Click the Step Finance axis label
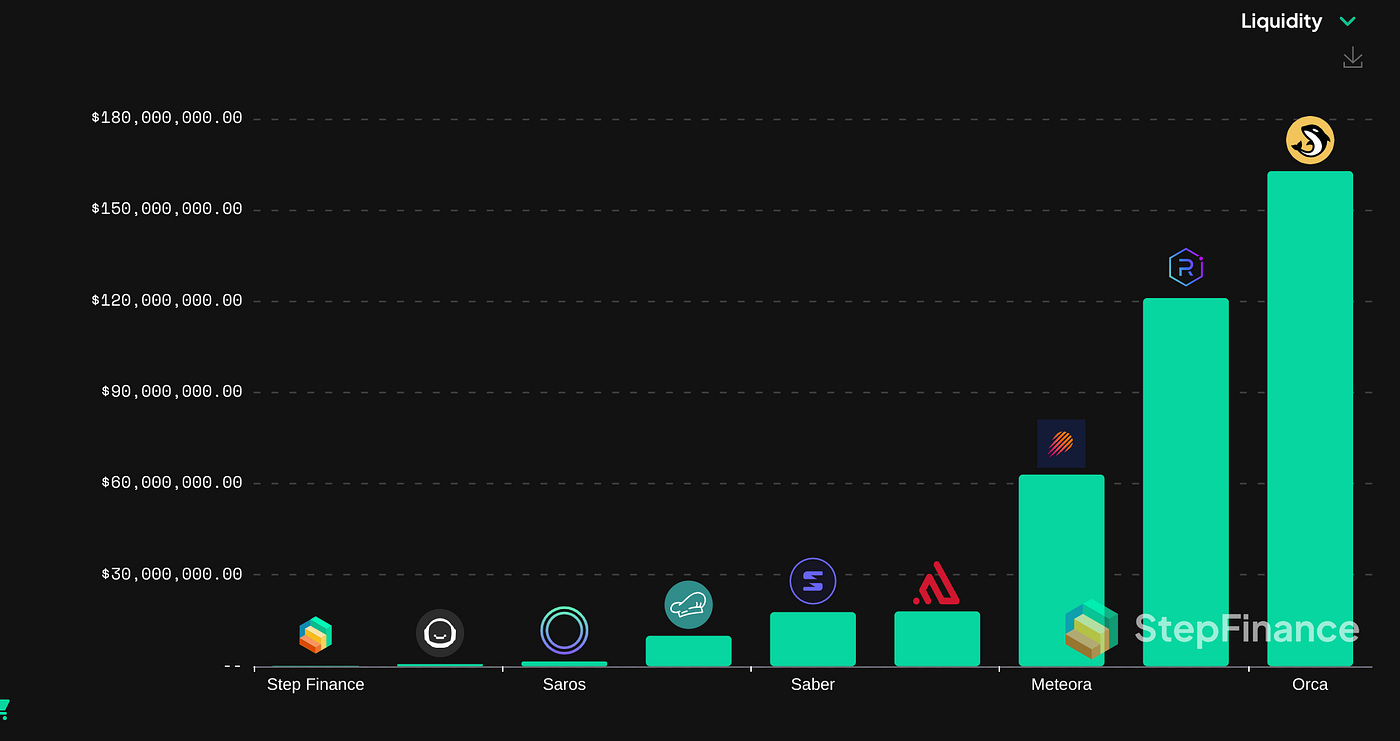The height and width of the screenshot is (741, 1400). [316, 685]
